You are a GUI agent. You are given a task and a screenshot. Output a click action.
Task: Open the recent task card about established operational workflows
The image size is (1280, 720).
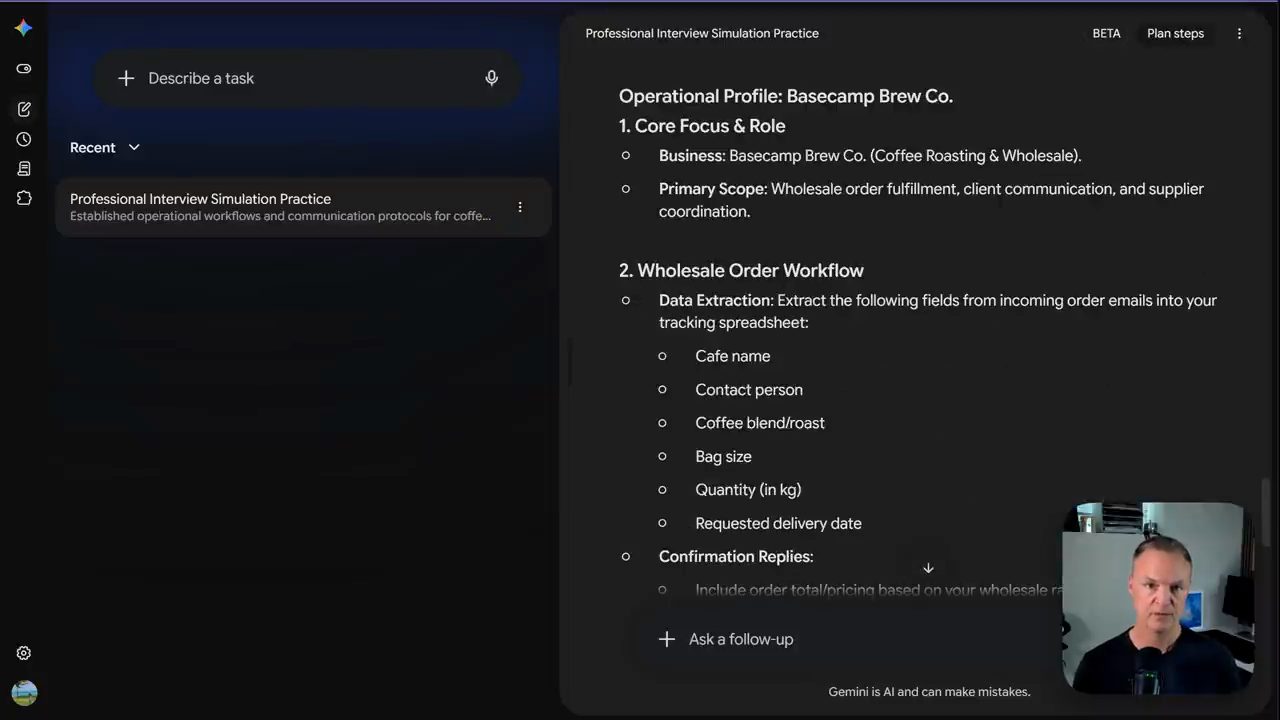point(303,207)
